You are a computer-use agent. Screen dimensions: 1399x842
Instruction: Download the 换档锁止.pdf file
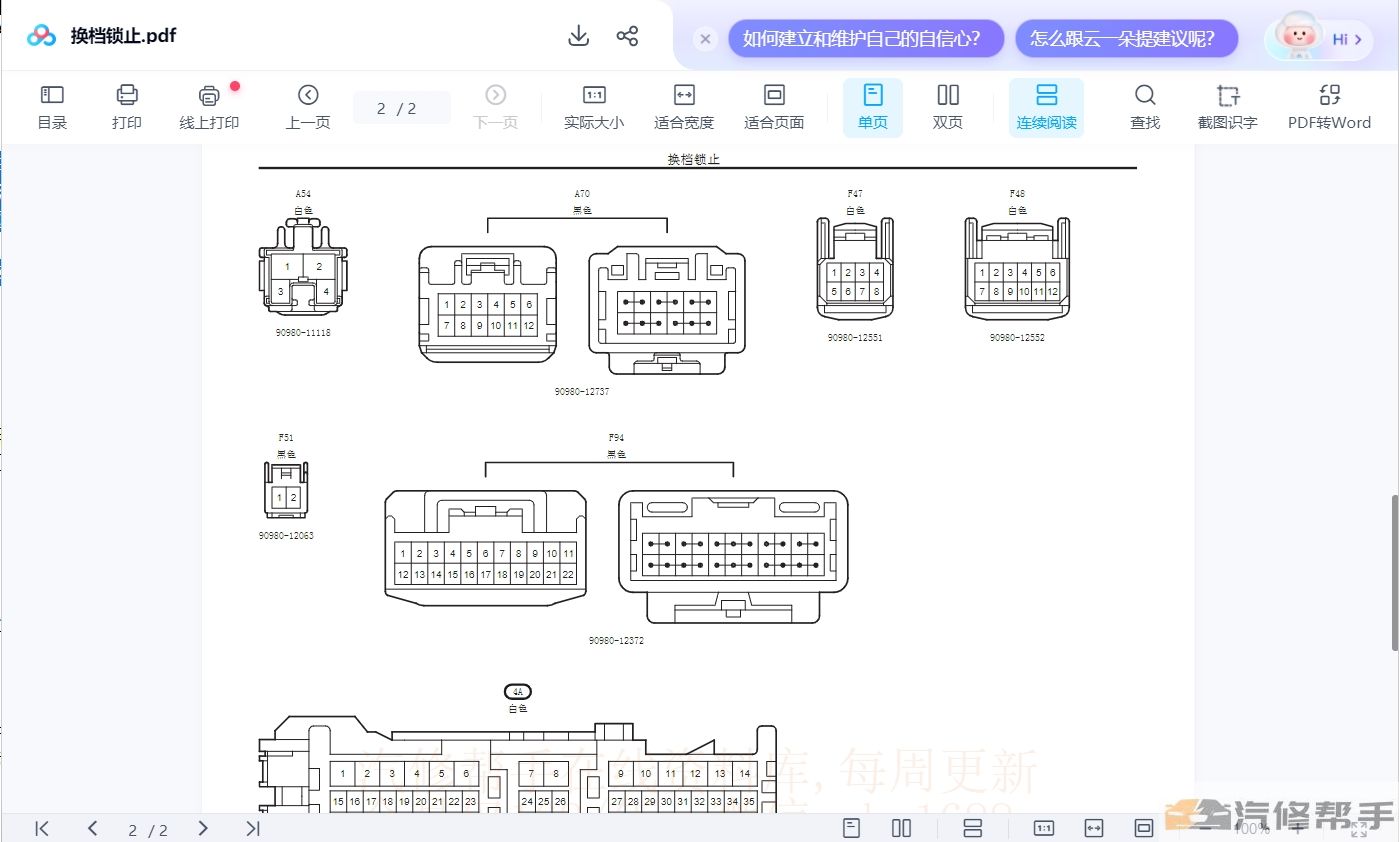tap(578, 36)
